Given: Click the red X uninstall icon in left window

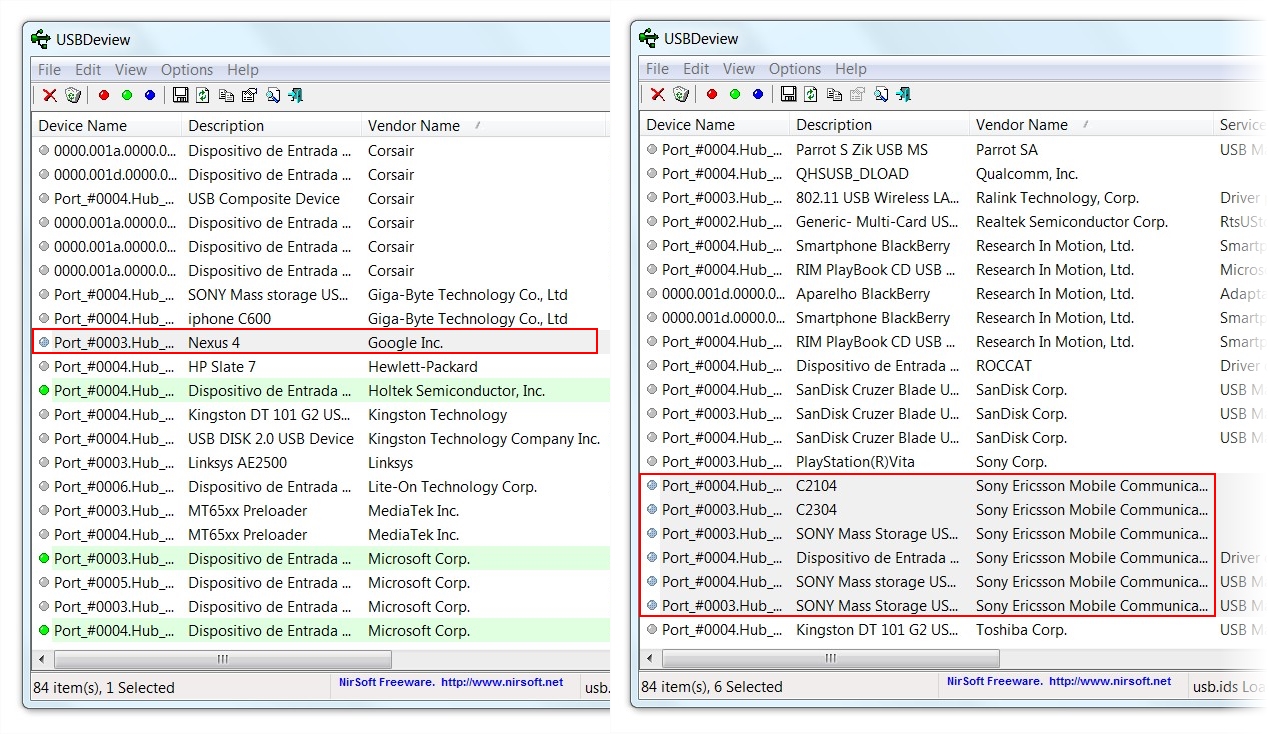Looking at the screenshot, I should tap(49, 95).
